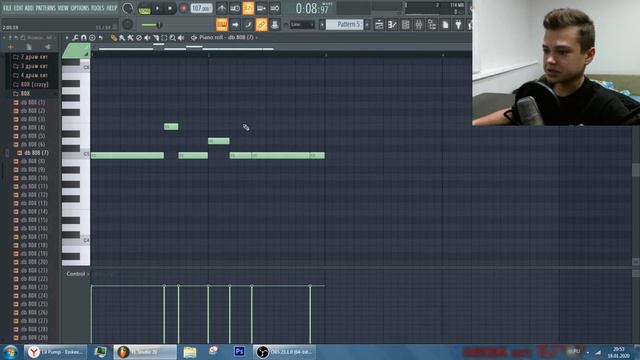This screenshot has width=640, height=360.
Task: Open the PATTERNS menu
Action: click(x=45, y=8)
